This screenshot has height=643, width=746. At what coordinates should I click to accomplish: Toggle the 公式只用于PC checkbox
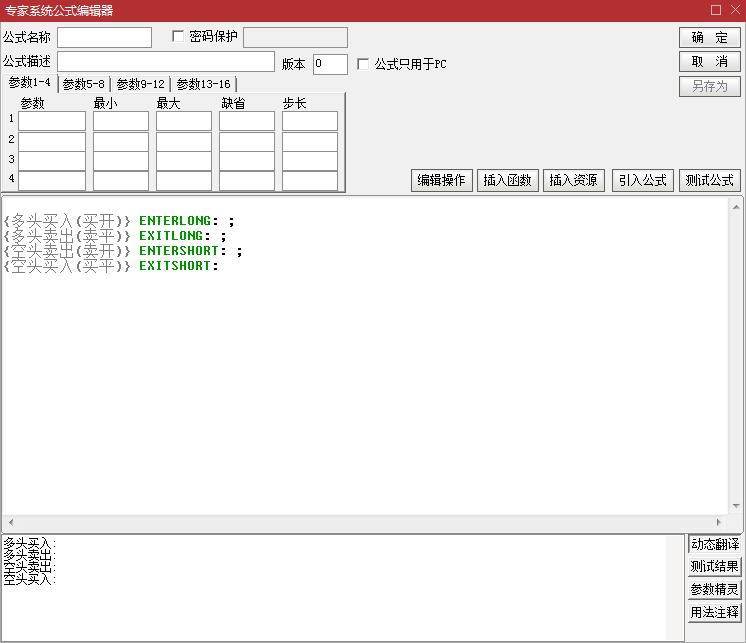tap(363, 64)
